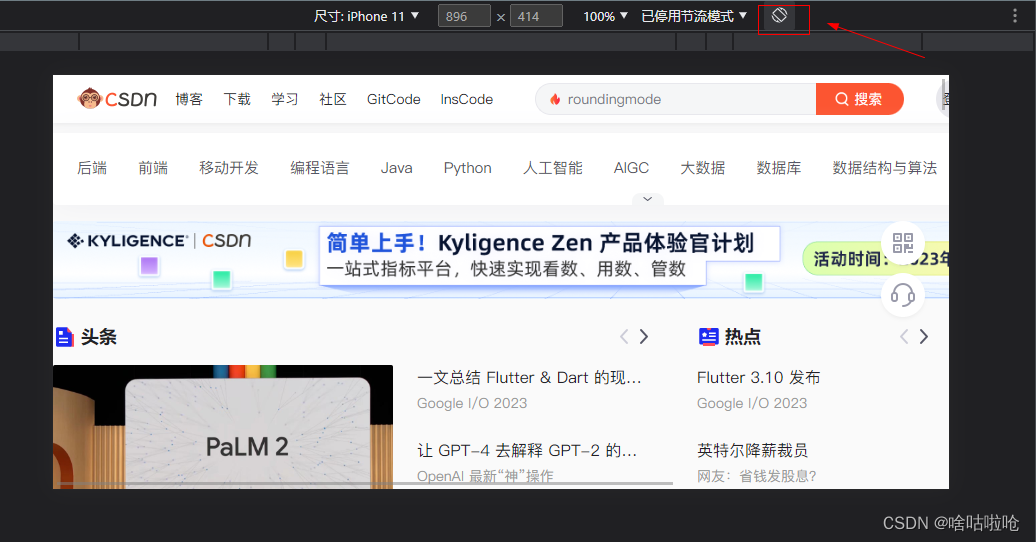Open the GitCode nav link

pos(394,99)
